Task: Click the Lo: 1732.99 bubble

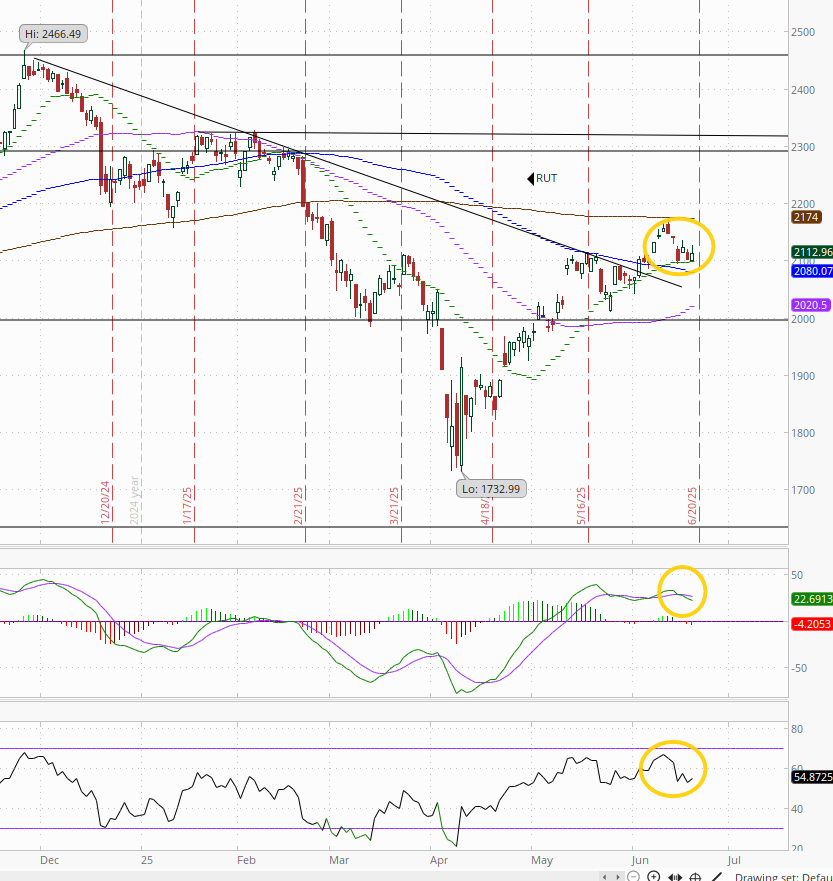Action: click(491, 489)
